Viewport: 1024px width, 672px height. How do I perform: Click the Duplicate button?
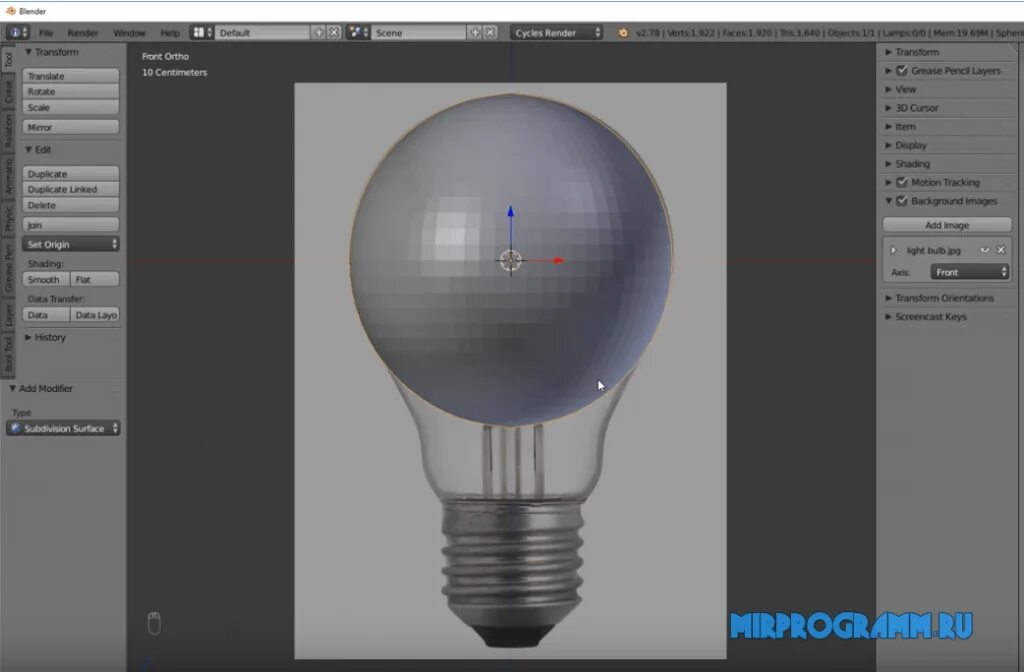pyautogui.click(x=71, y=174)
